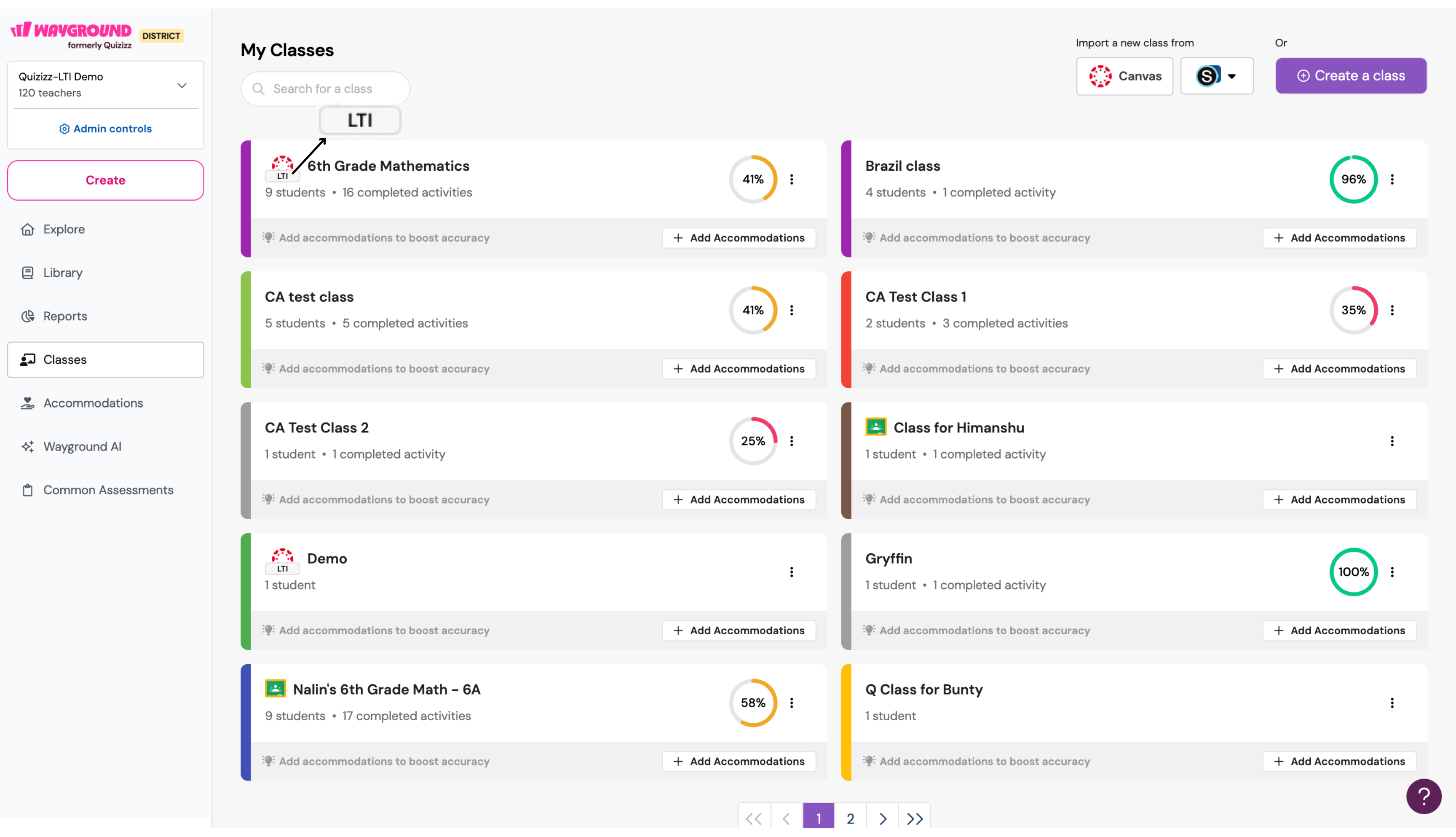Click the Canvas LTI icon on Demo class

tap(282, 561)
